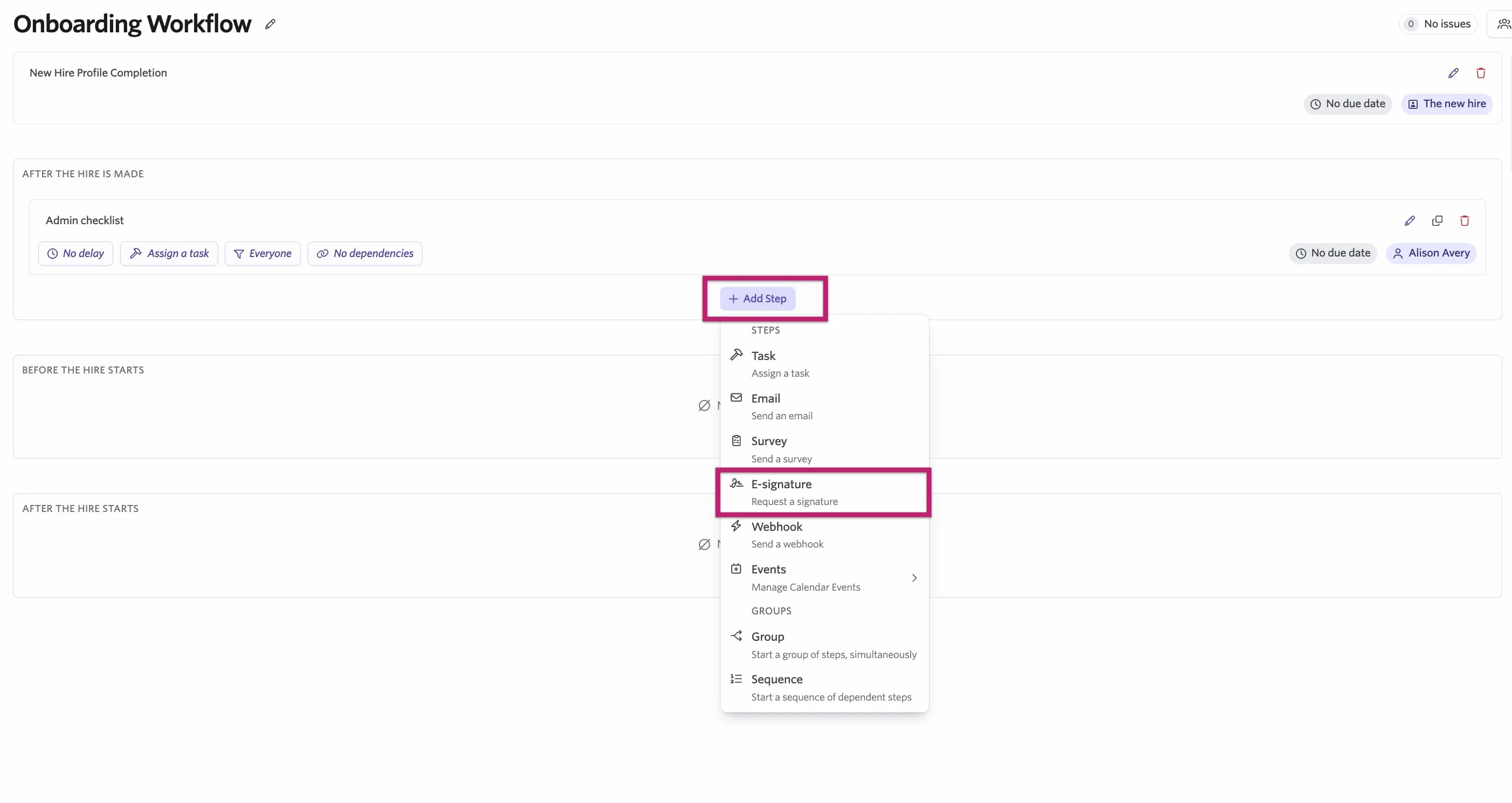The width and height of the screenshot is (1512, 803).
Task: Click the New Hire Profile Completion title
Action: click(x=98, y=73)
